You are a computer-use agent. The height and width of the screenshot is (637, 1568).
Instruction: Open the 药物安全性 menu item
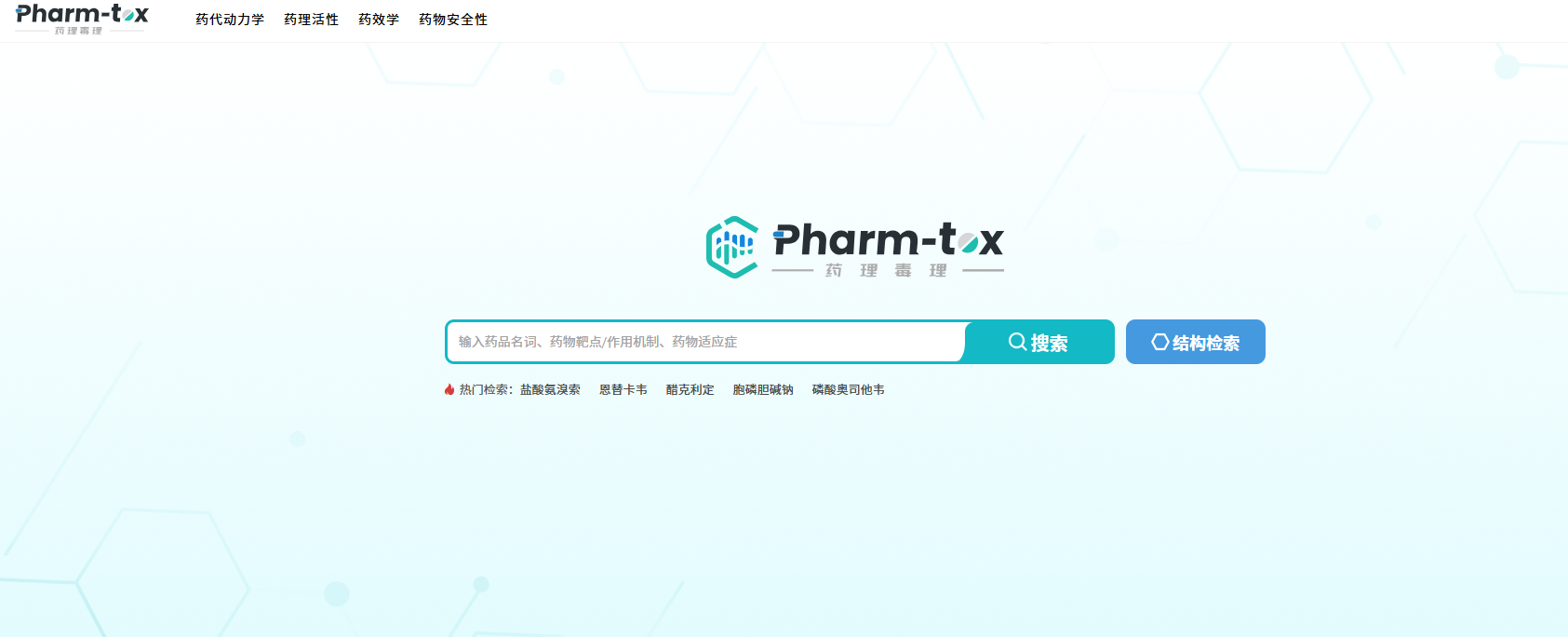453,20
